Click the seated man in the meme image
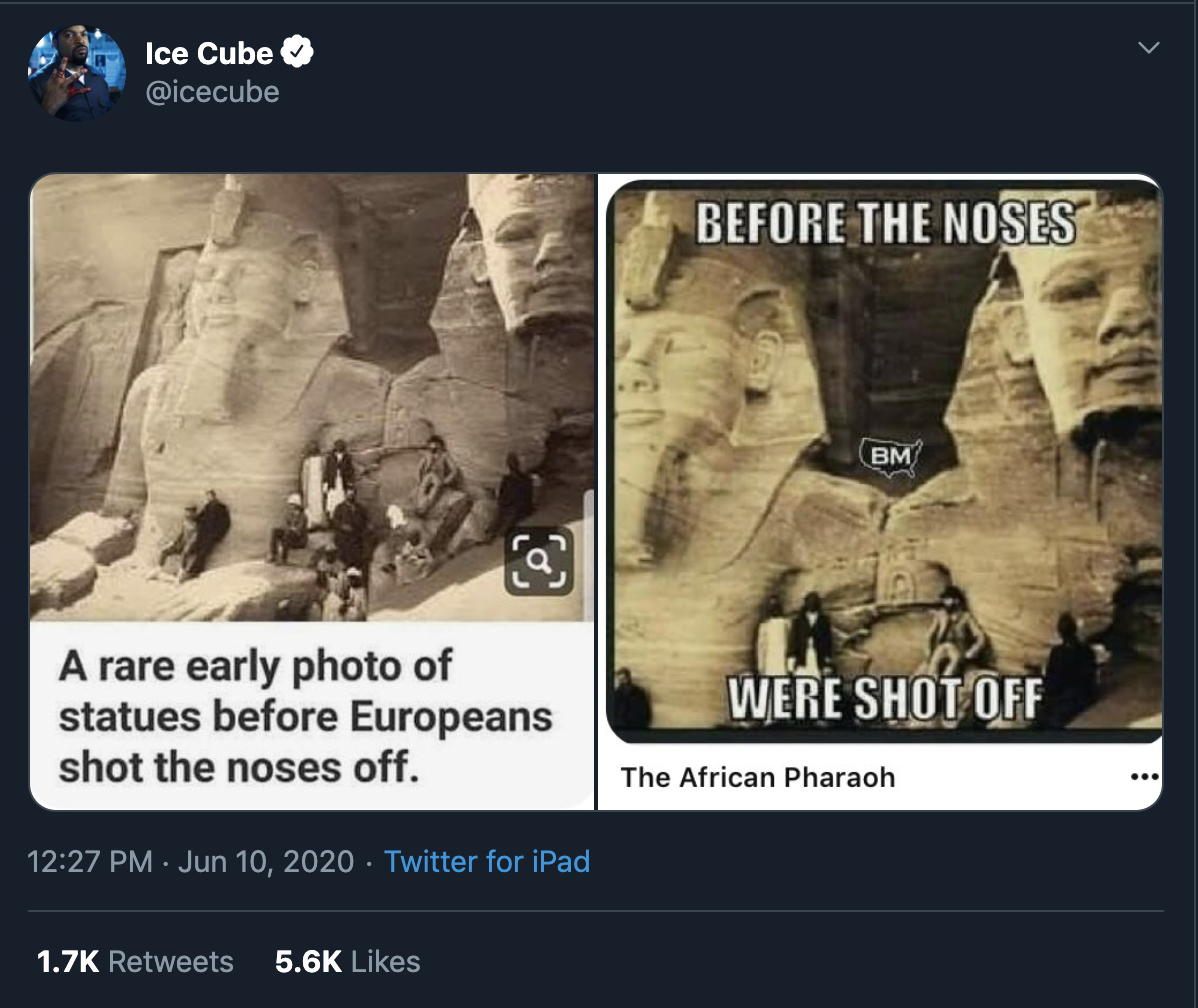This screenshot has height=1008, width=1198. pyautogui.click(x=948, y=630)
